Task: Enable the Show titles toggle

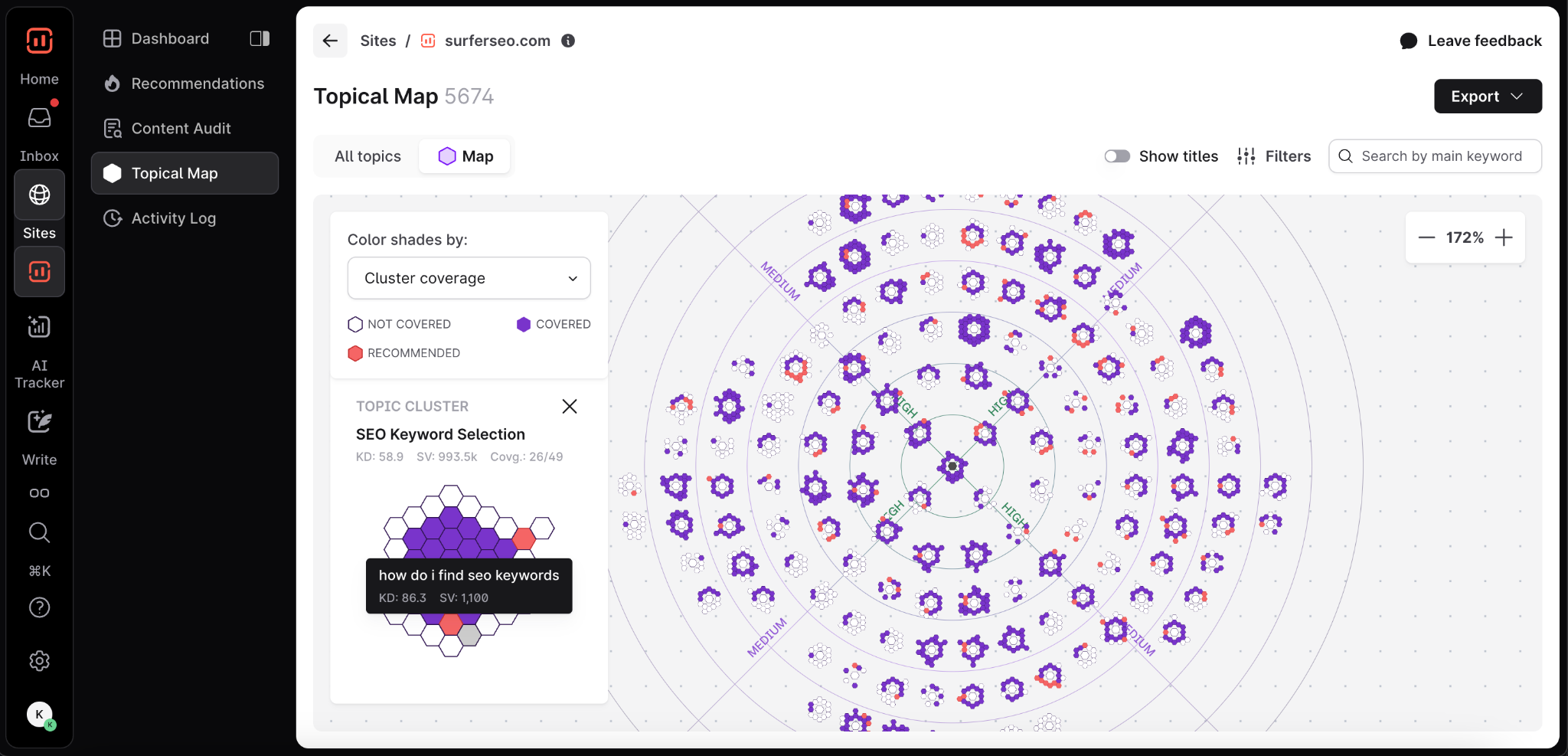Action: point(1117,156)
